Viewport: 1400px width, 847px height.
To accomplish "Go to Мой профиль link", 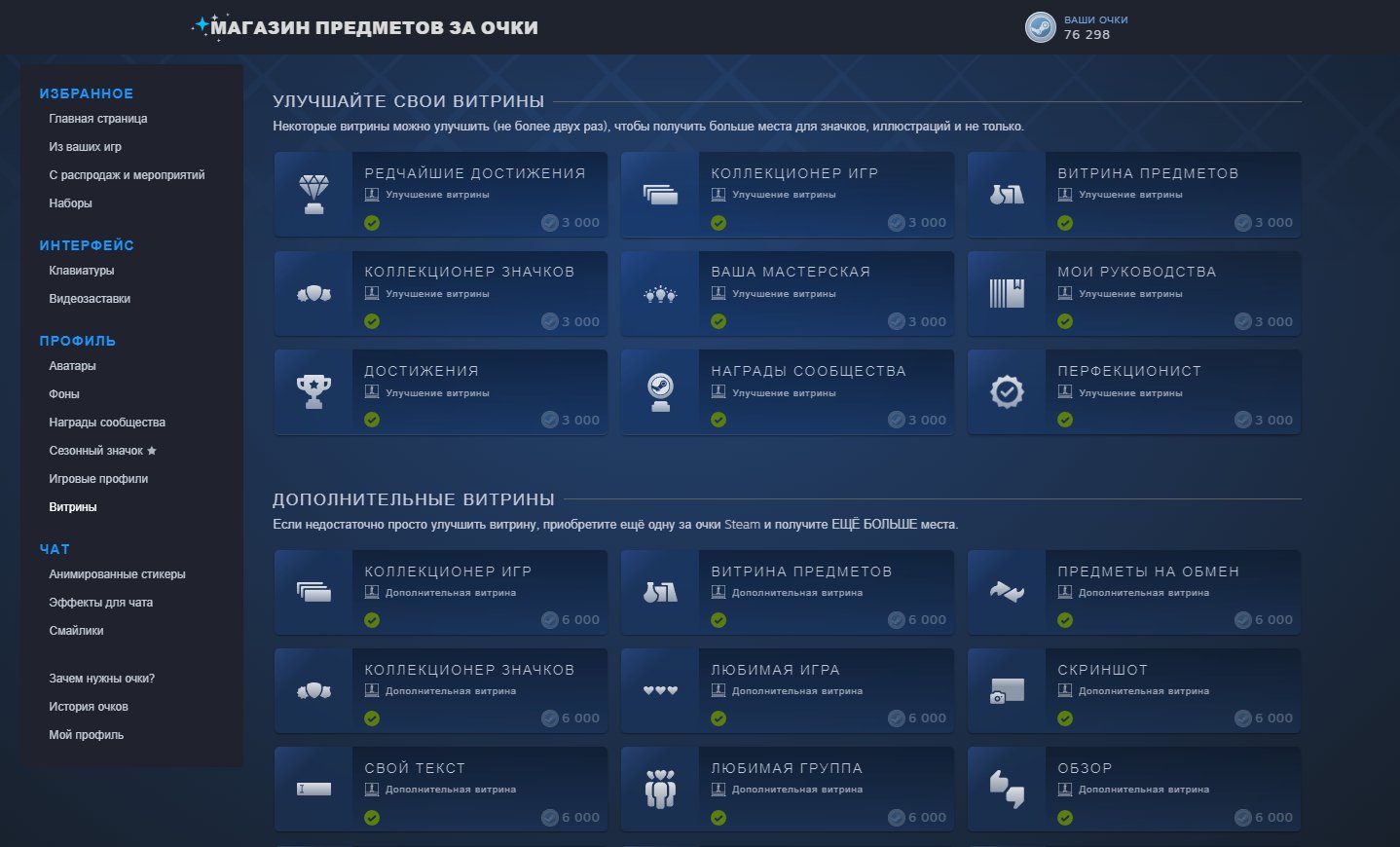I will click(87, 735).
